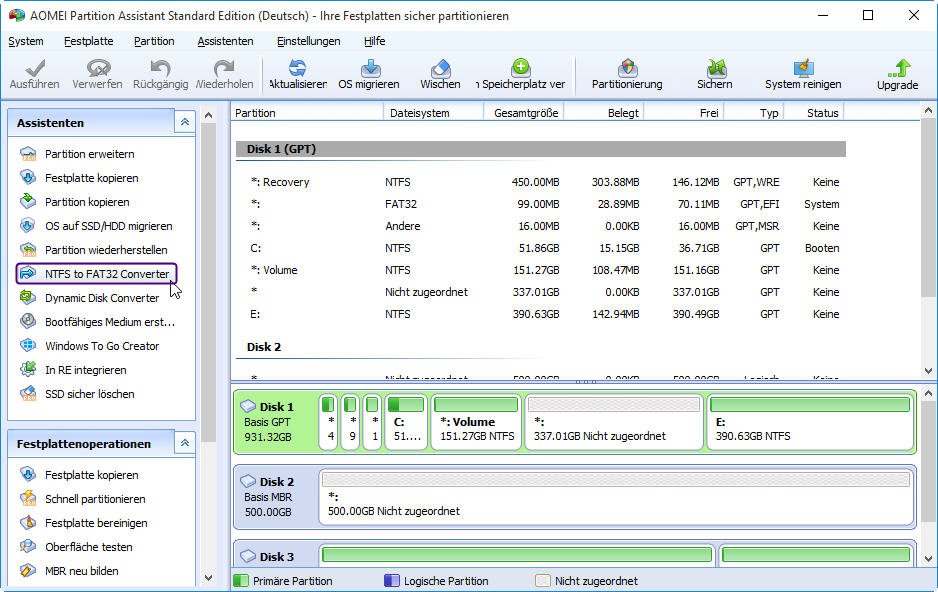938x592 pixels.
Task: Choose Festplatte bereinigen operation
Action: point(83,523)
